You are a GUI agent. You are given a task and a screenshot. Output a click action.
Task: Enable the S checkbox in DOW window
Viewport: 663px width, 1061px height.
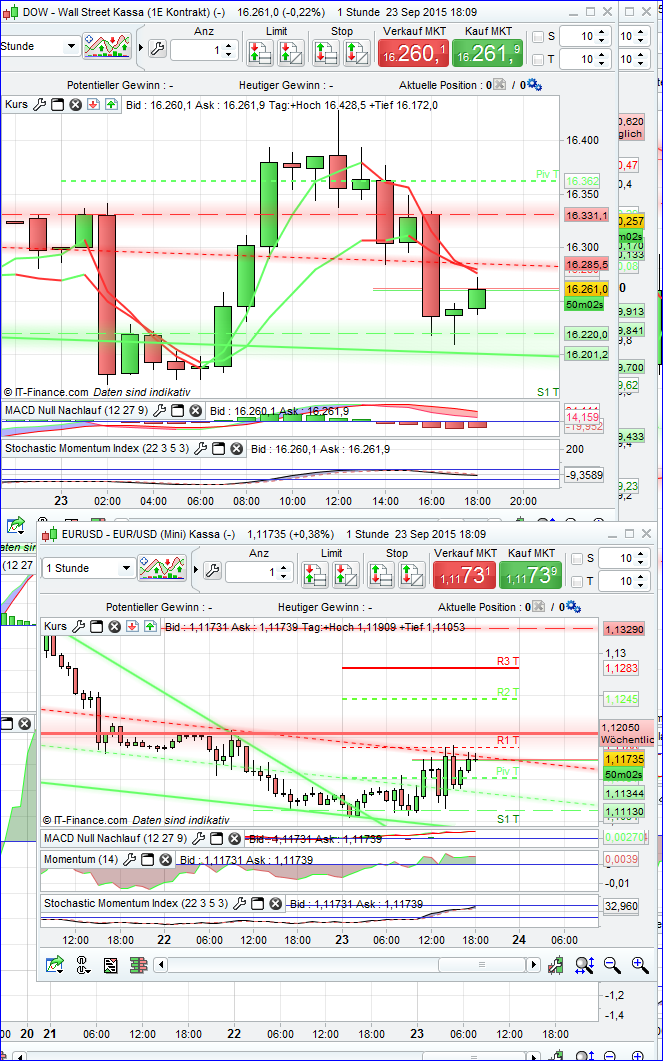point(538,37)
